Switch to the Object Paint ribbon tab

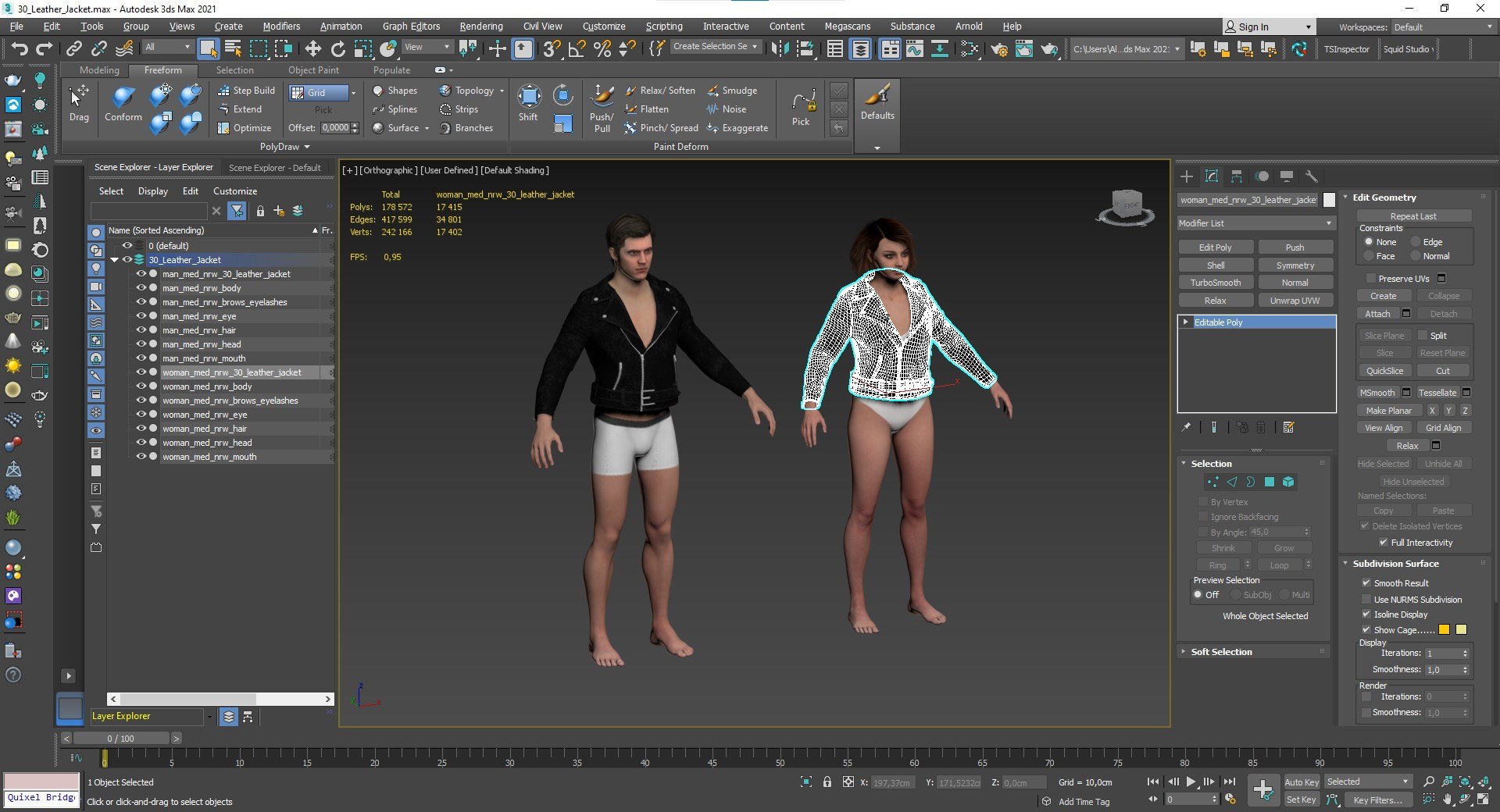coord(313,70)
